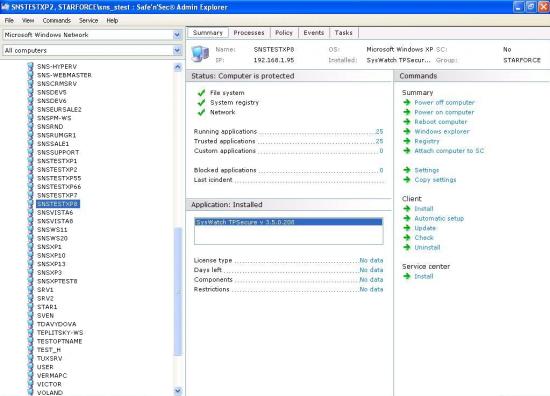This screenshot has height=396, width=550.
Task: Select the Summary tab
Action: coord(208,33)
